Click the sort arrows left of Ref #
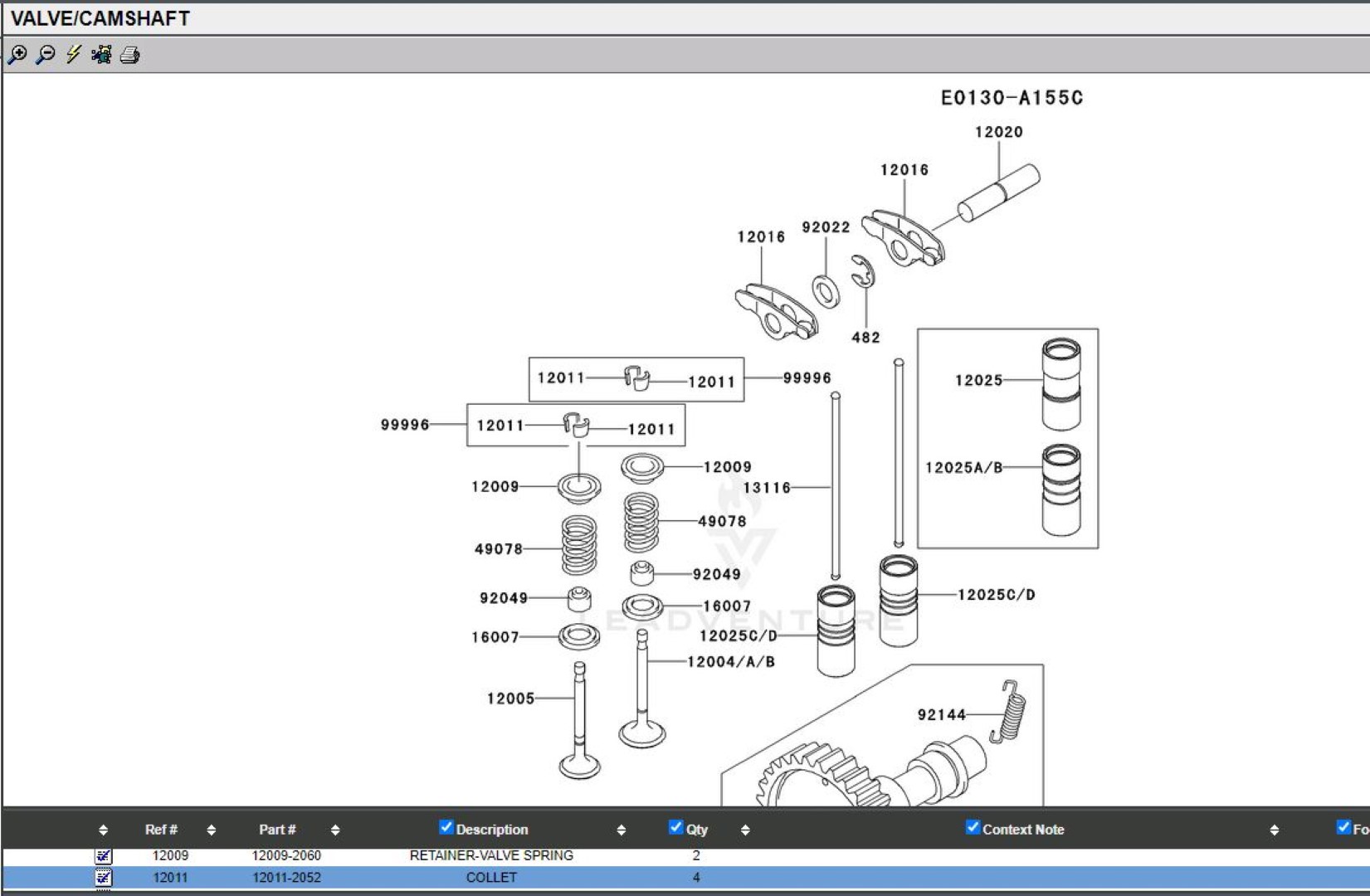The height and width of the screenshot is (896, 1370). coord(103,830)
